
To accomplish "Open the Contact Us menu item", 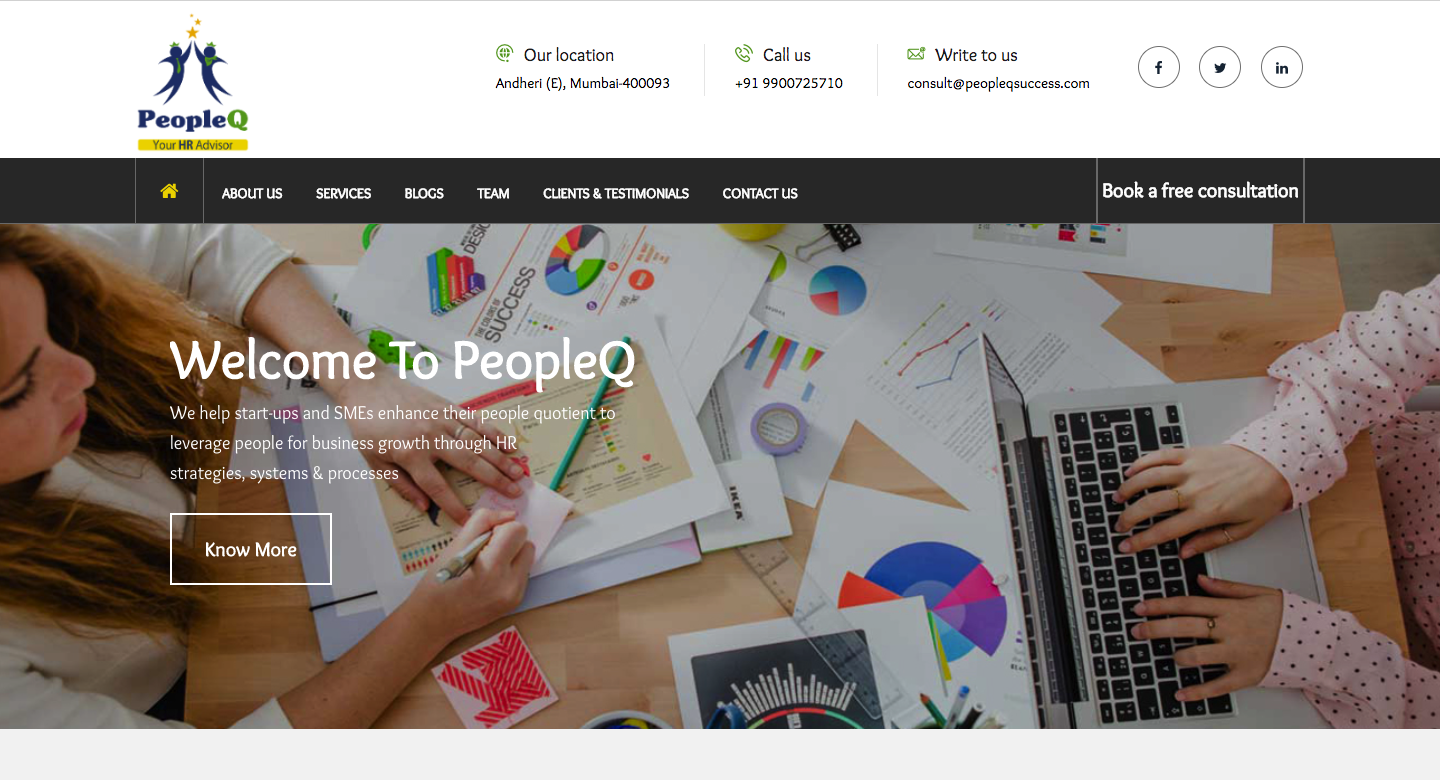I will point(760,194).
